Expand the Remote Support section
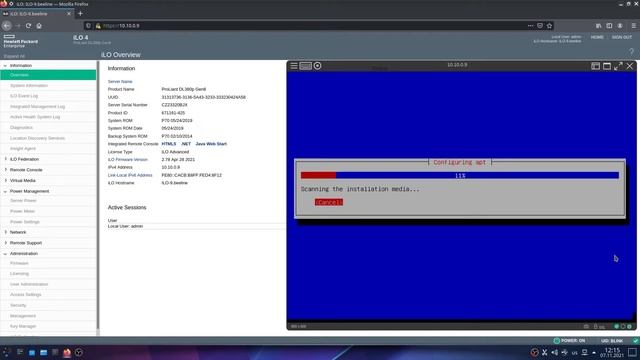The width and height of the screenshot is (640, 360). (5, 242)
